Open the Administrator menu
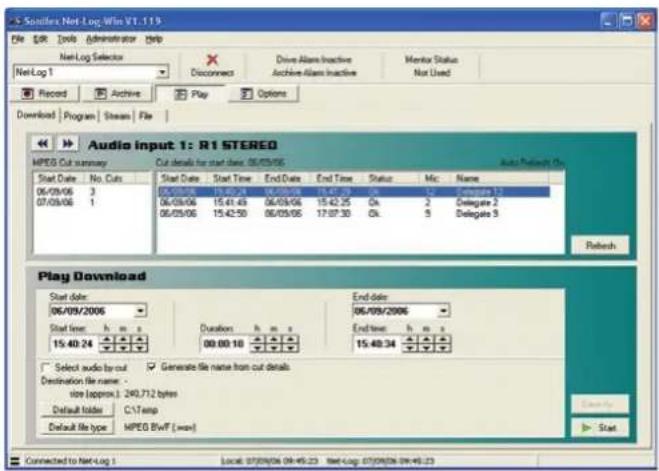Screen dimensions: 659x471 click(x=111, y=39)
